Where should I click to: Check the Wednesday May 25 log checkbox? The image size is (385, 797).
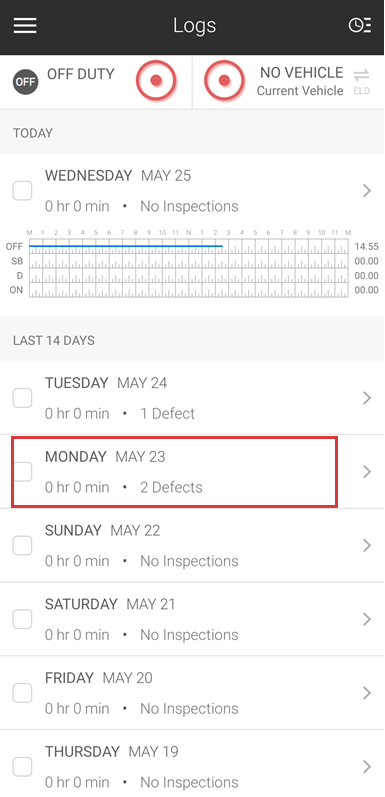click(22, 191)
